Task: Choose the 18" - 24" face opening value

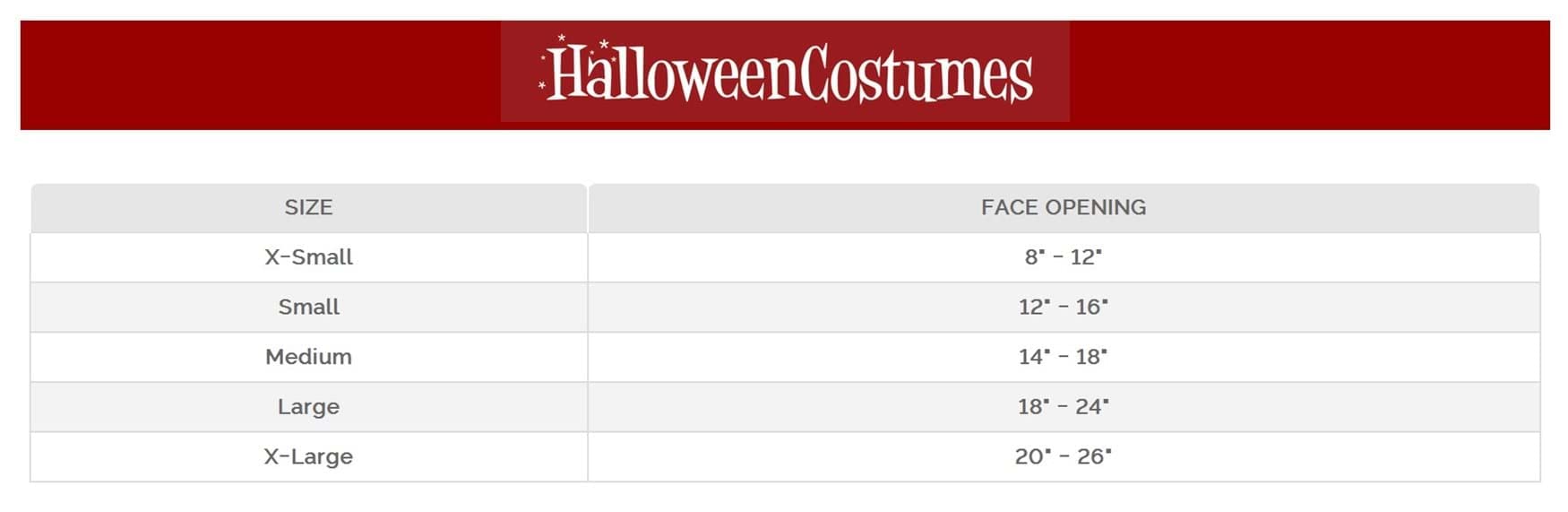Action: click(1063, 407)
